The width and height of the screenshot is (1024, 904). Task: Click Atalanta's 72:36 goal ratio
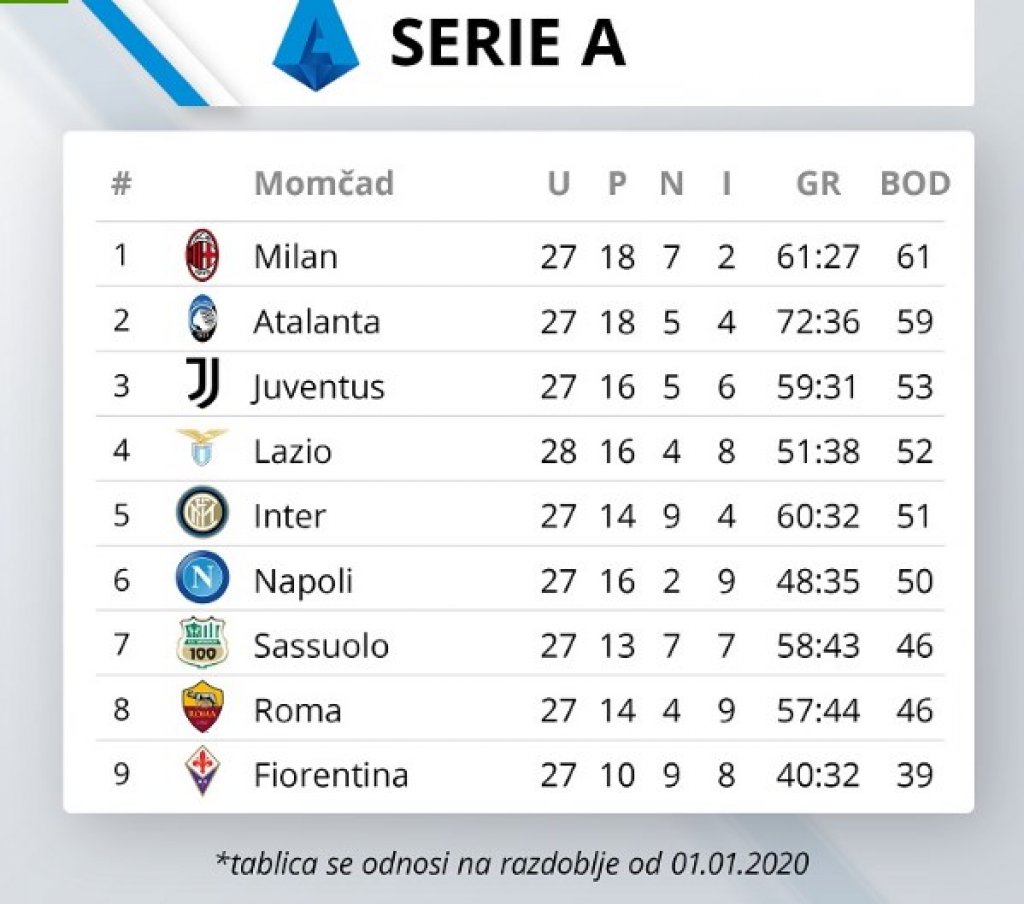tap(818, 322)
